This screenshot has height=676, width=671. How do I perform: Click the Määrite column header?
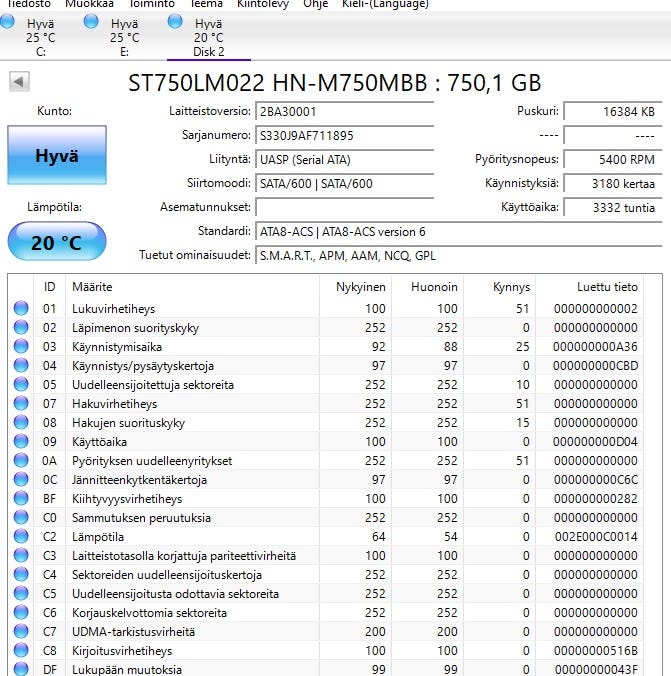pyautogui.click(x=92, y=287)
